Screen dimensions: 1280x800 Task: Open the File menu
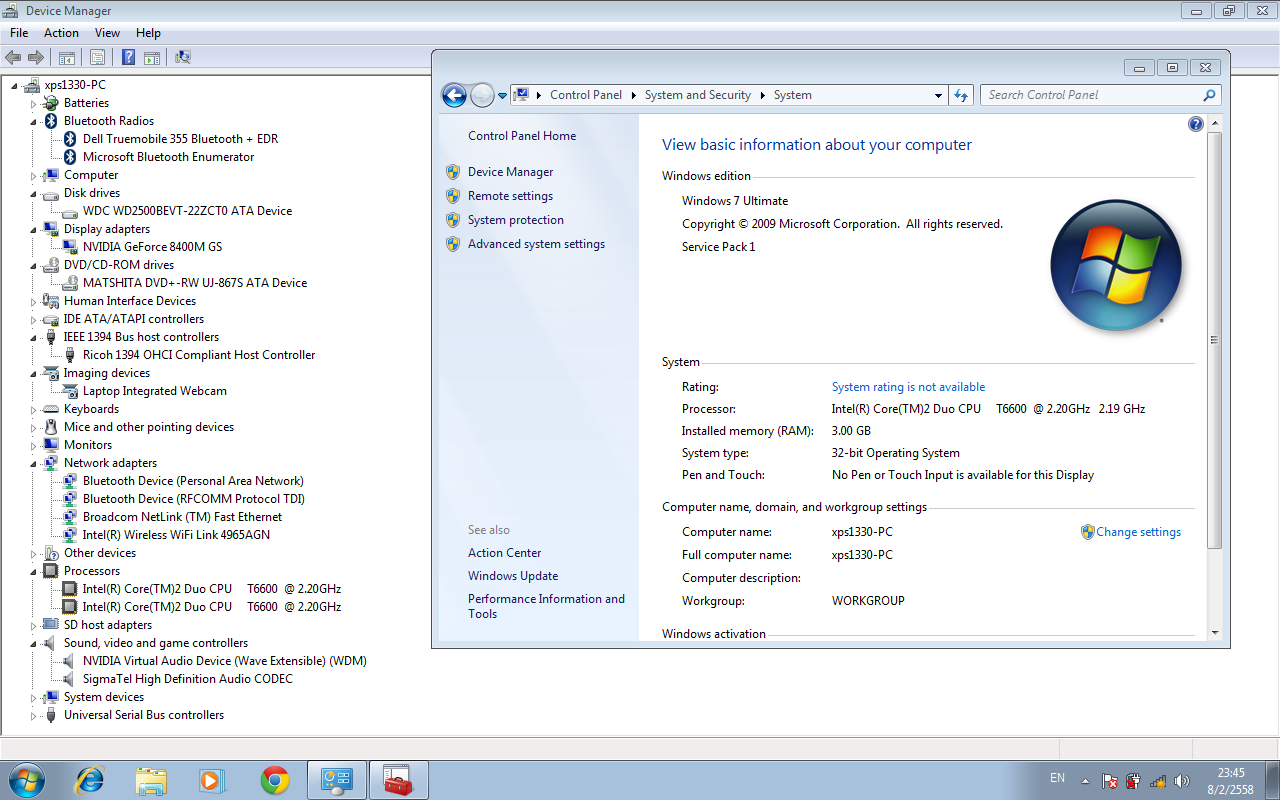point(19,33)
